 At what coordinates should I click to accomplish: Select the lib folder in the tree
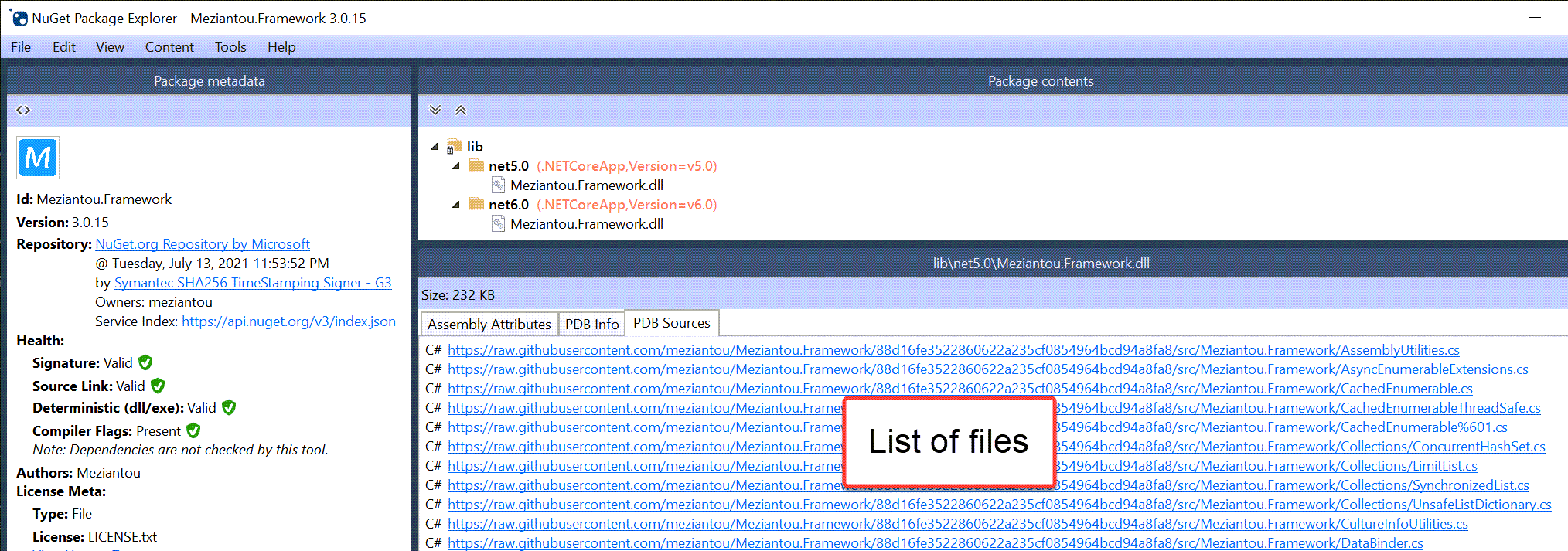(475, 146)
